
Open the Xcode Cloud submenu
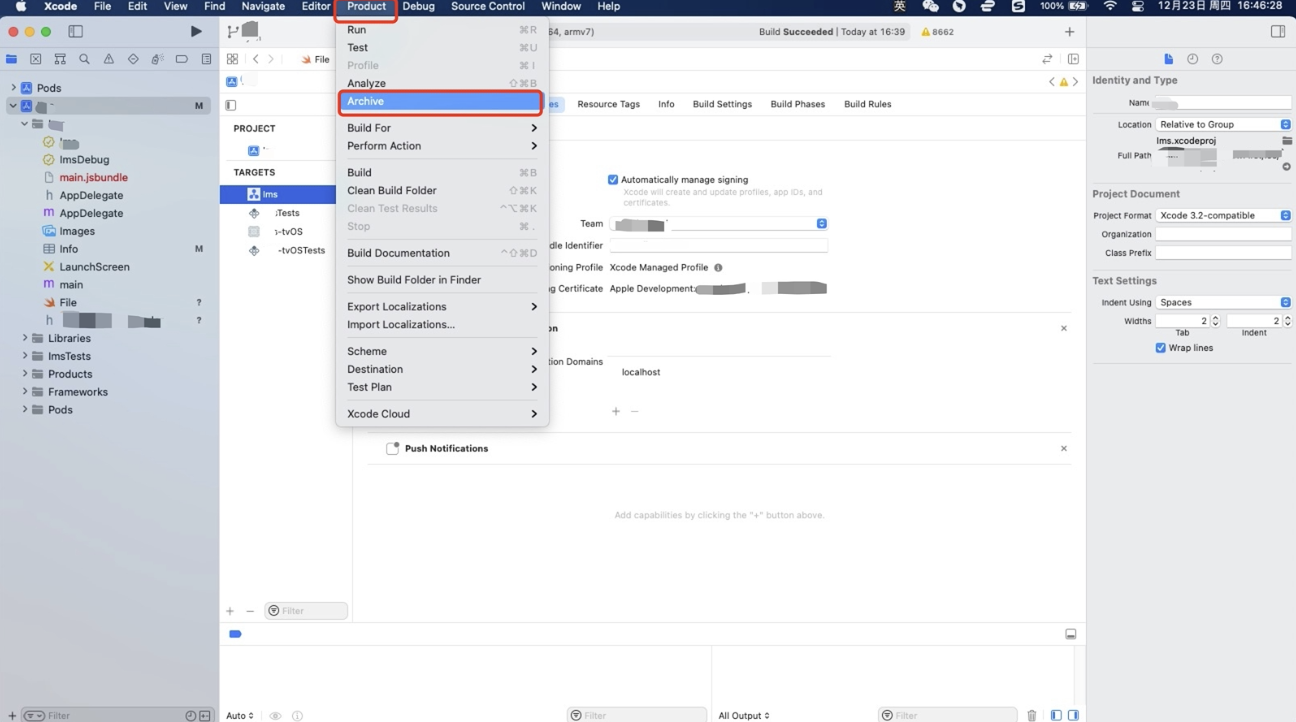(x=442, y=414)
